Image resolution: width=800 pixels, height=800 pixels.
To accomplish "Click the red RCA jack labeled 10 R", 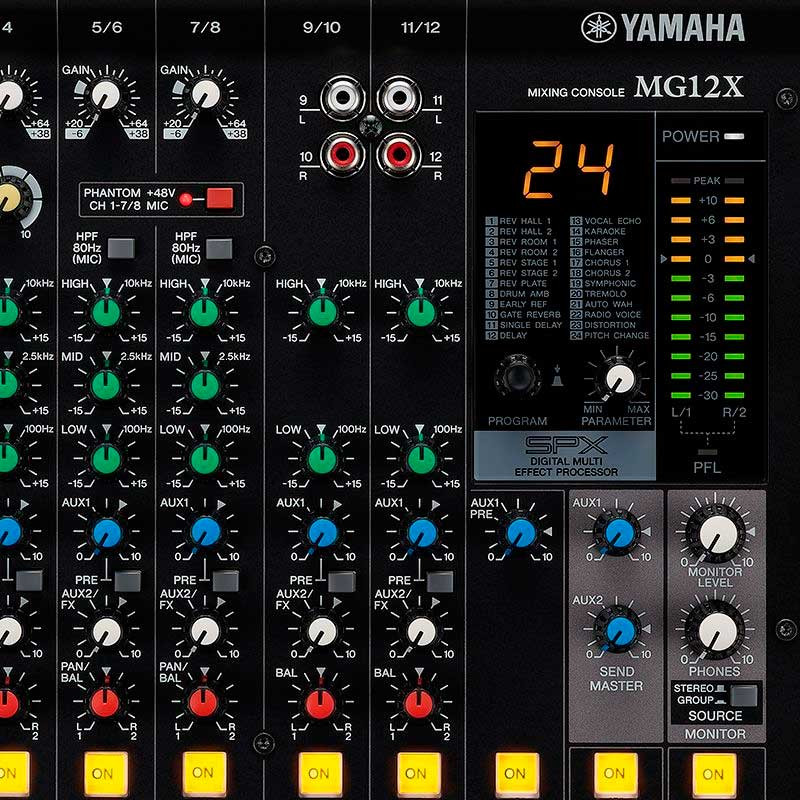I will (342, 154).
